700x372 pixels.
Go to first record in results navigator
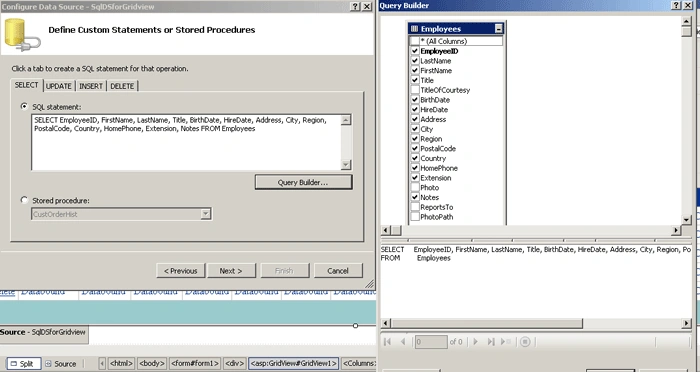[x=387, y=342]
